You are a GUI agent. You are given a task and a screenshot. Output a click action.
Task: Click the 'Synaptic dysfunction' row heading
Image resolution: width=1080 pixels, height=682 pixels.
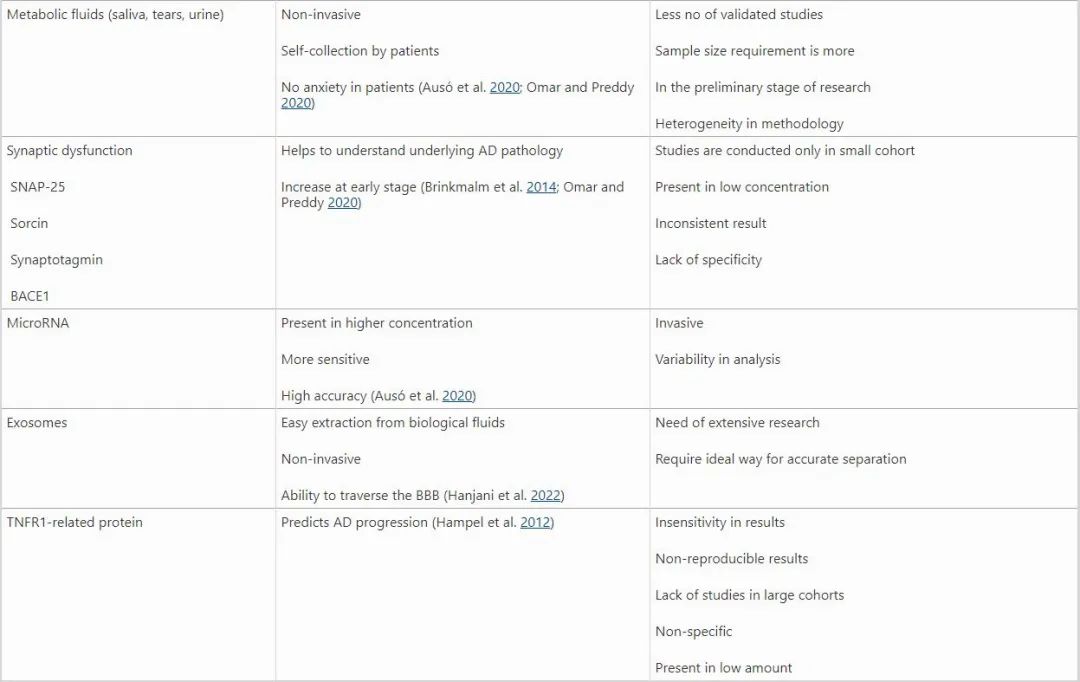pos(69,151)
